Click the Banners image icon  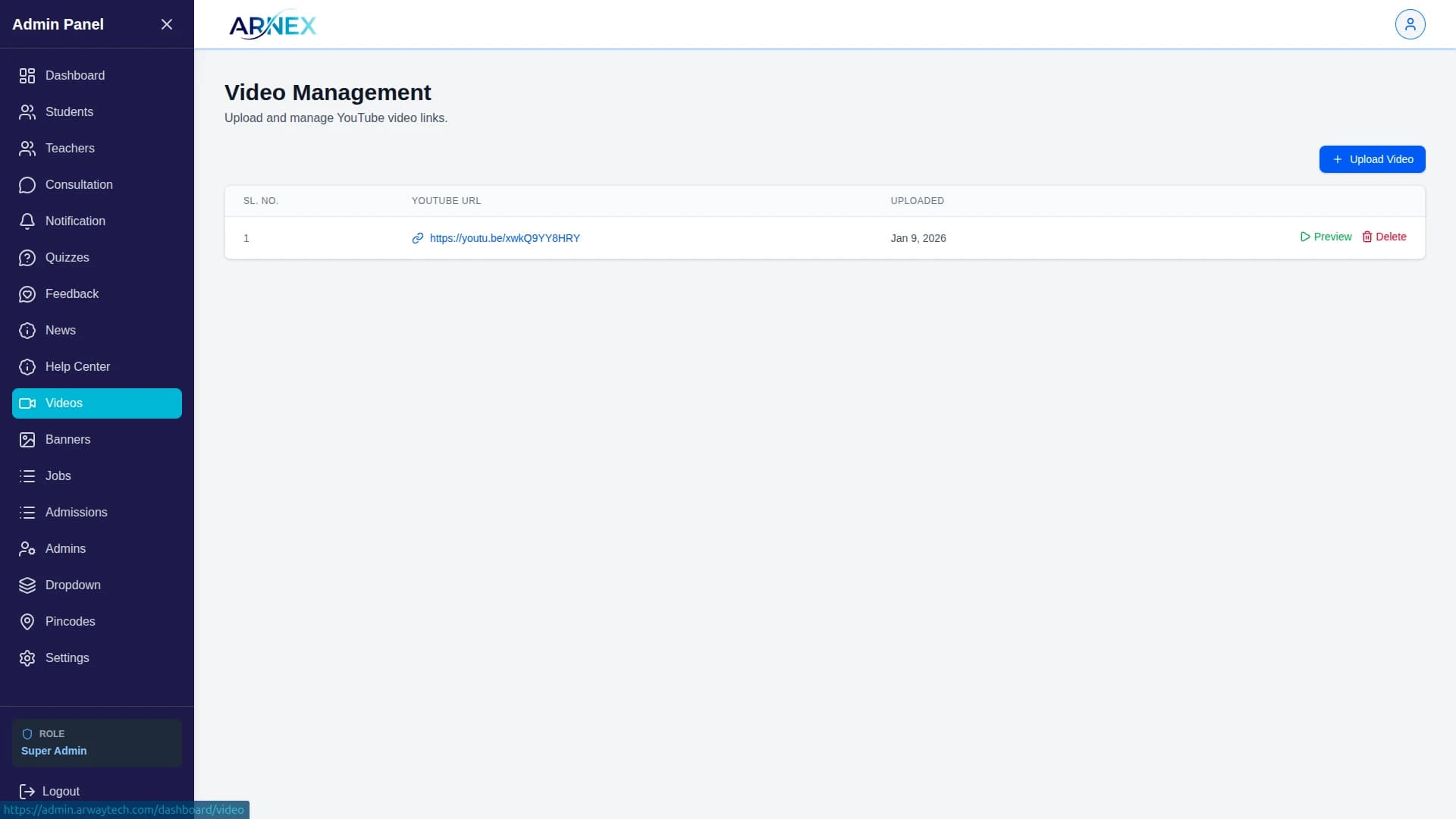pos(27,440)
